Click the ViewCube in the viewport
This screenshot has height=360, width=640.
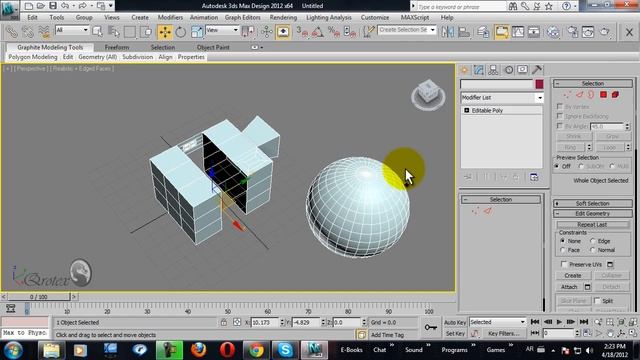click(428, 94)
